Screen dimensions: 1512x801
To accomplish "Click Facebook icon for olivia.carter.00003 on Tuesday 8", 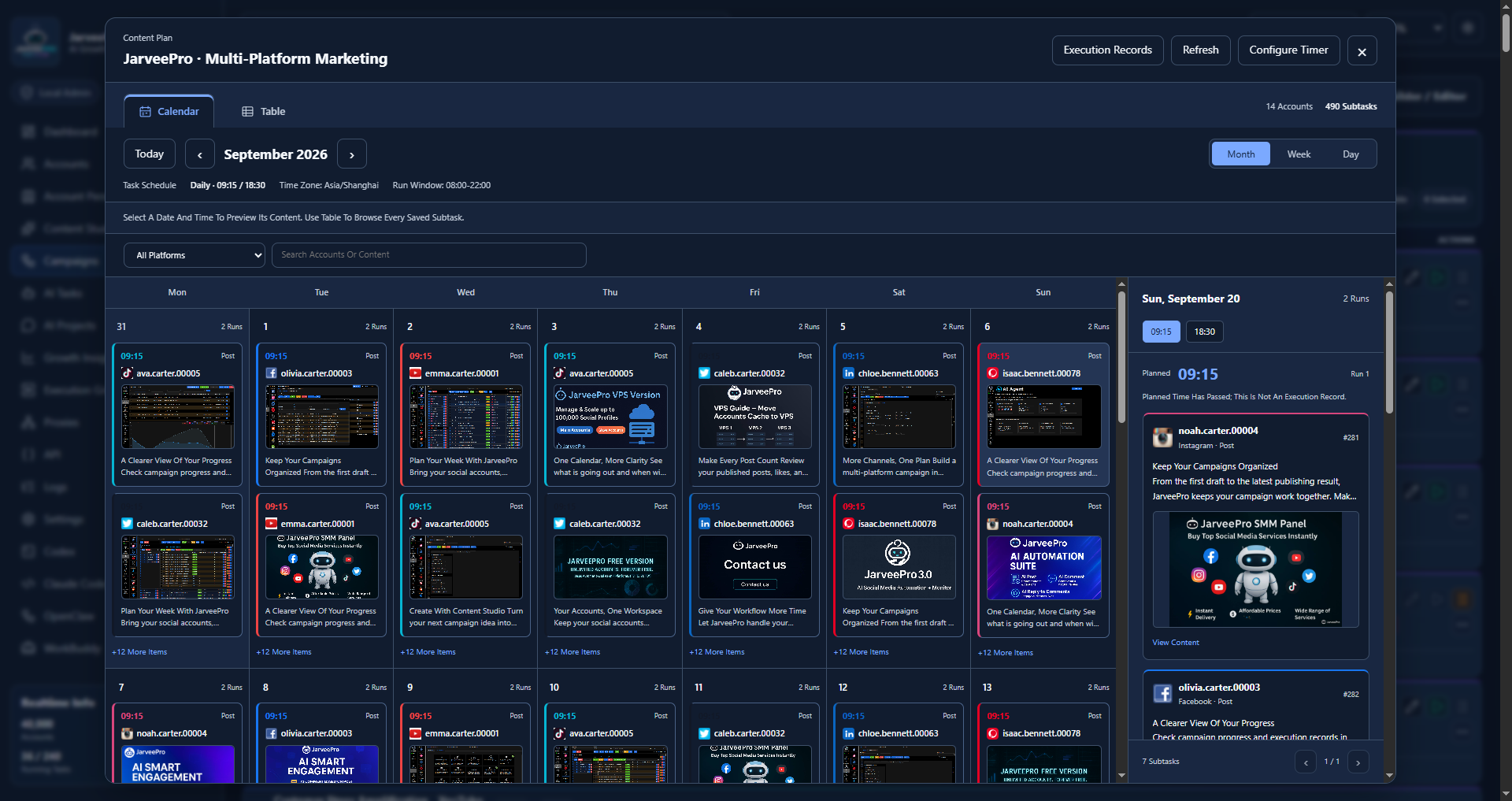I will (271, 733).
